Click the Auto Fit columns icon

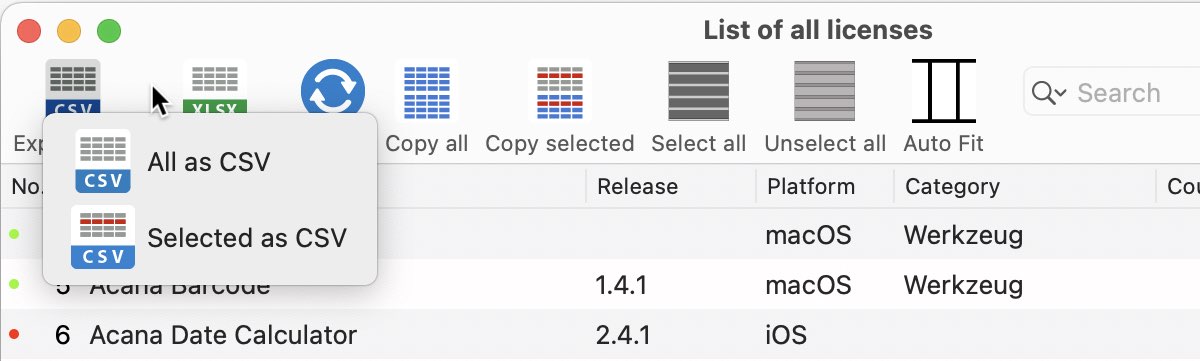(943, 91)
